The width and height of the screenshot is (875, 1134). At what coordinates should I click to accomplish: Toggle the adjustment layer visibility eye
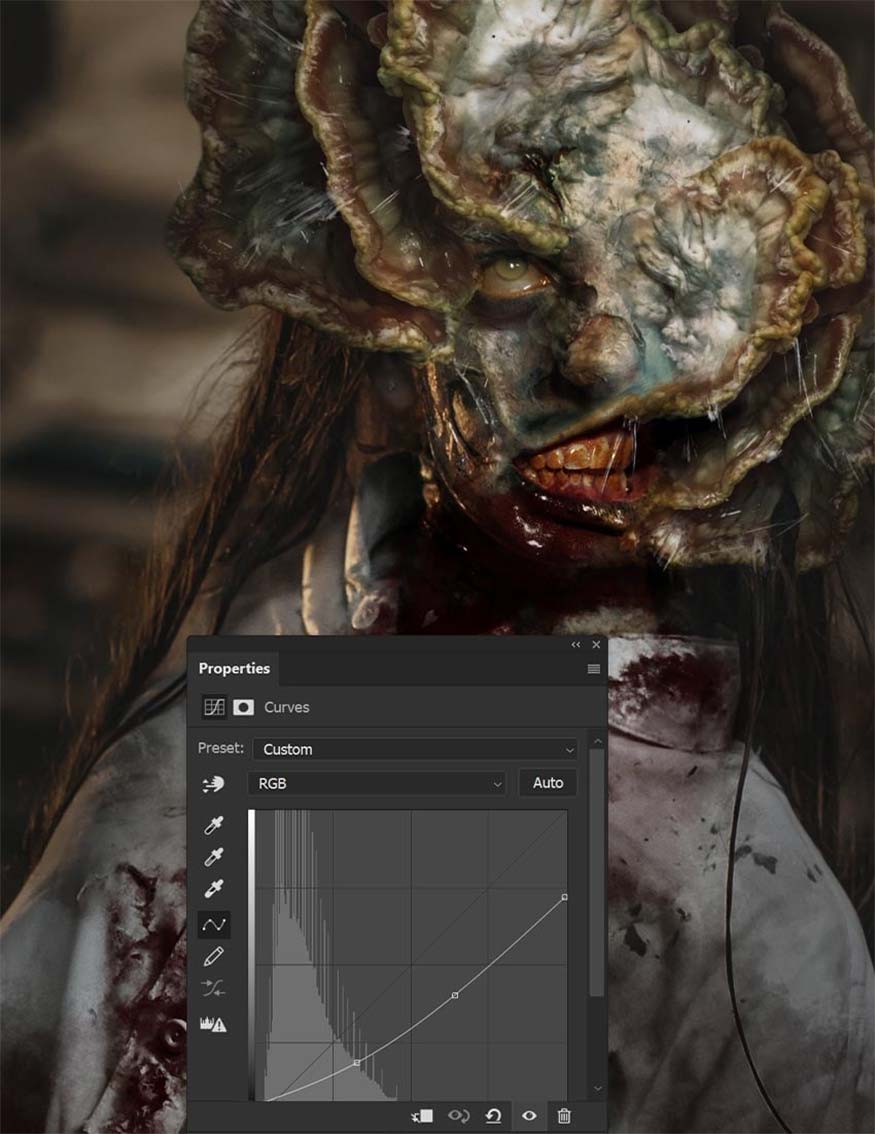click(529, 1116)
